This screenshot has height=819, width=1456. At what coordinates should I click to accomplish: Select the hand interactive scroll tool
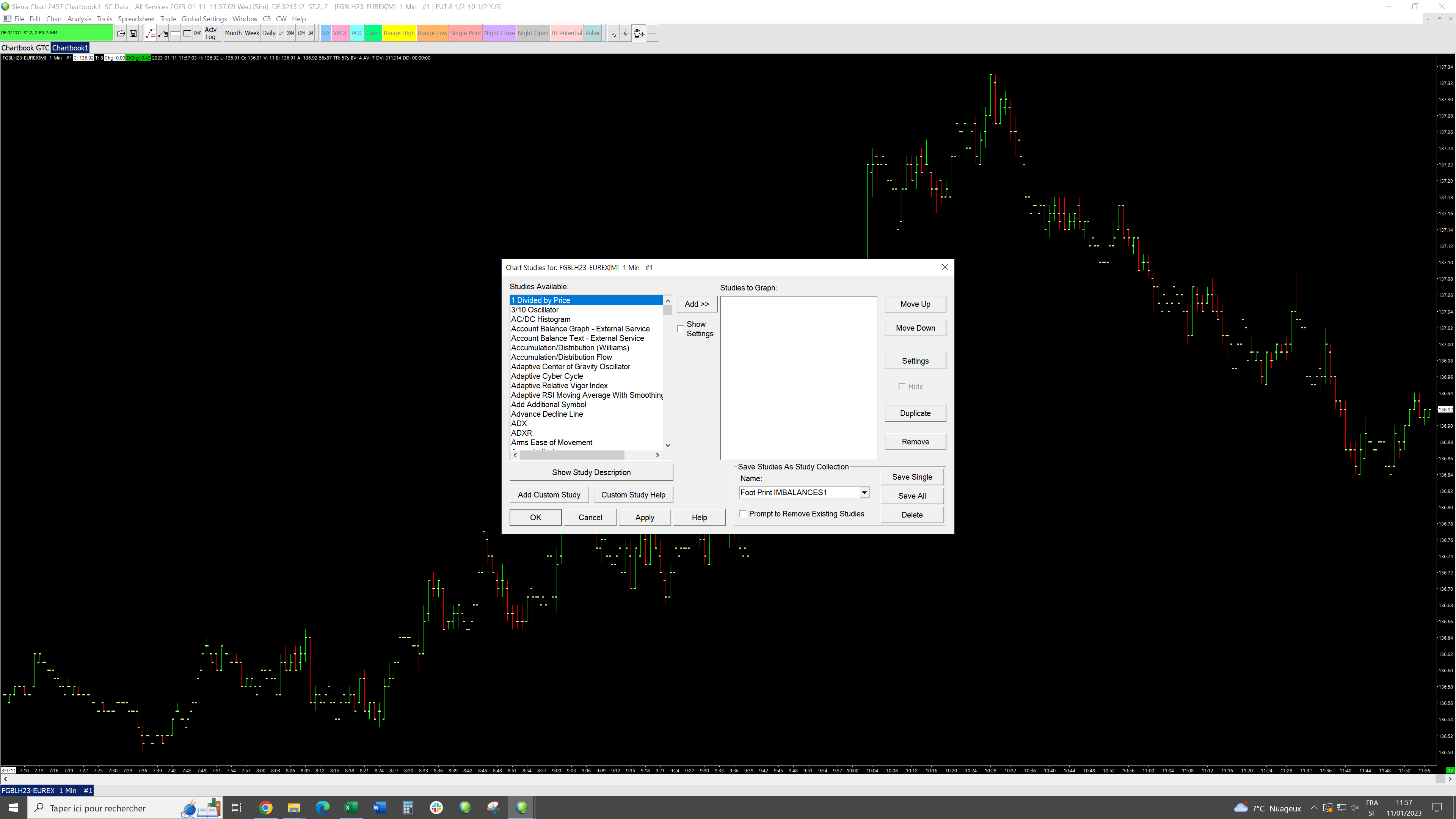point(639,33)
